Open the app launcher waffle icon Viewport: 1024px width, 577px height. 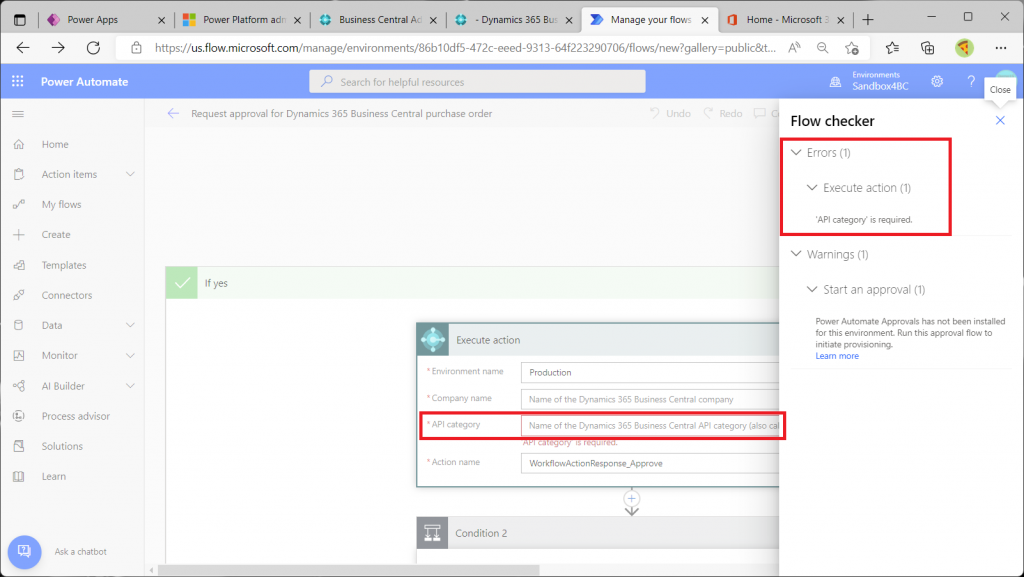18,82
